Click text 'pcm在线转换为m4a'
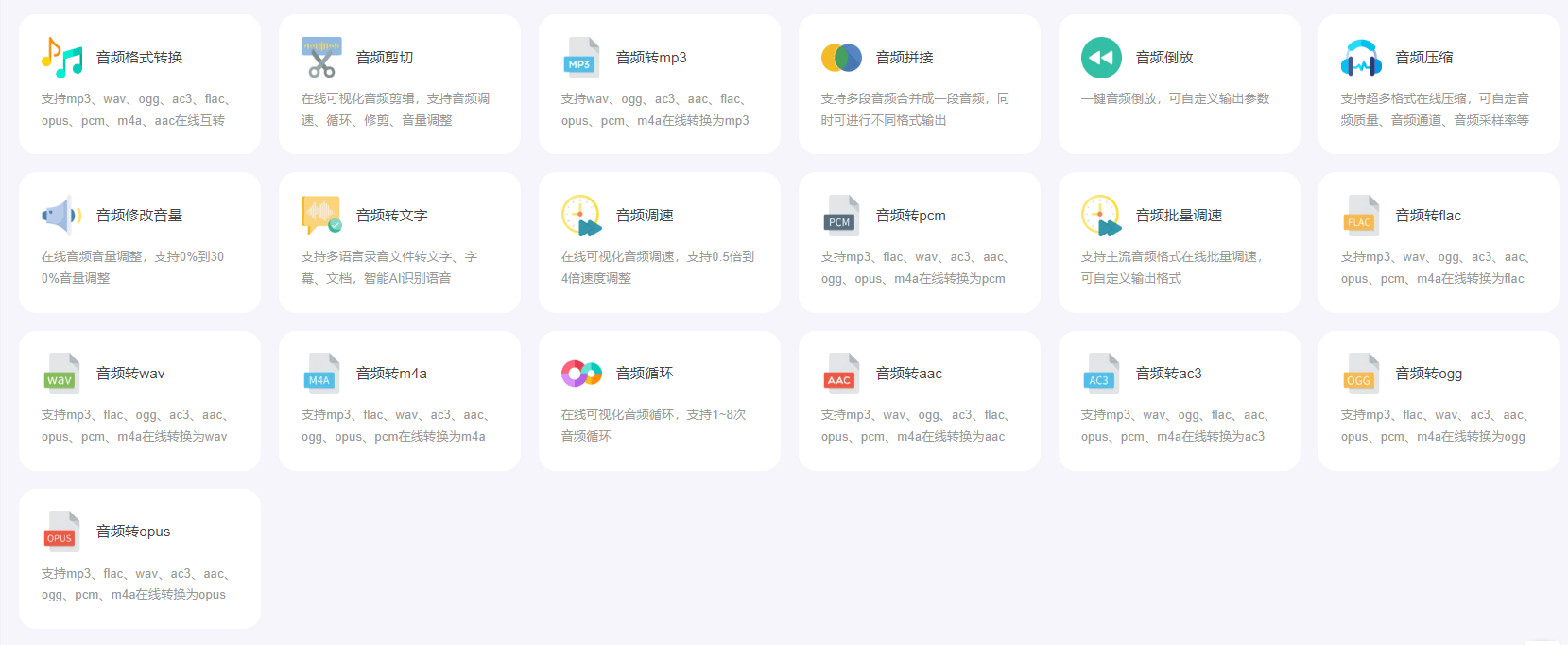 tap(430, 436)
